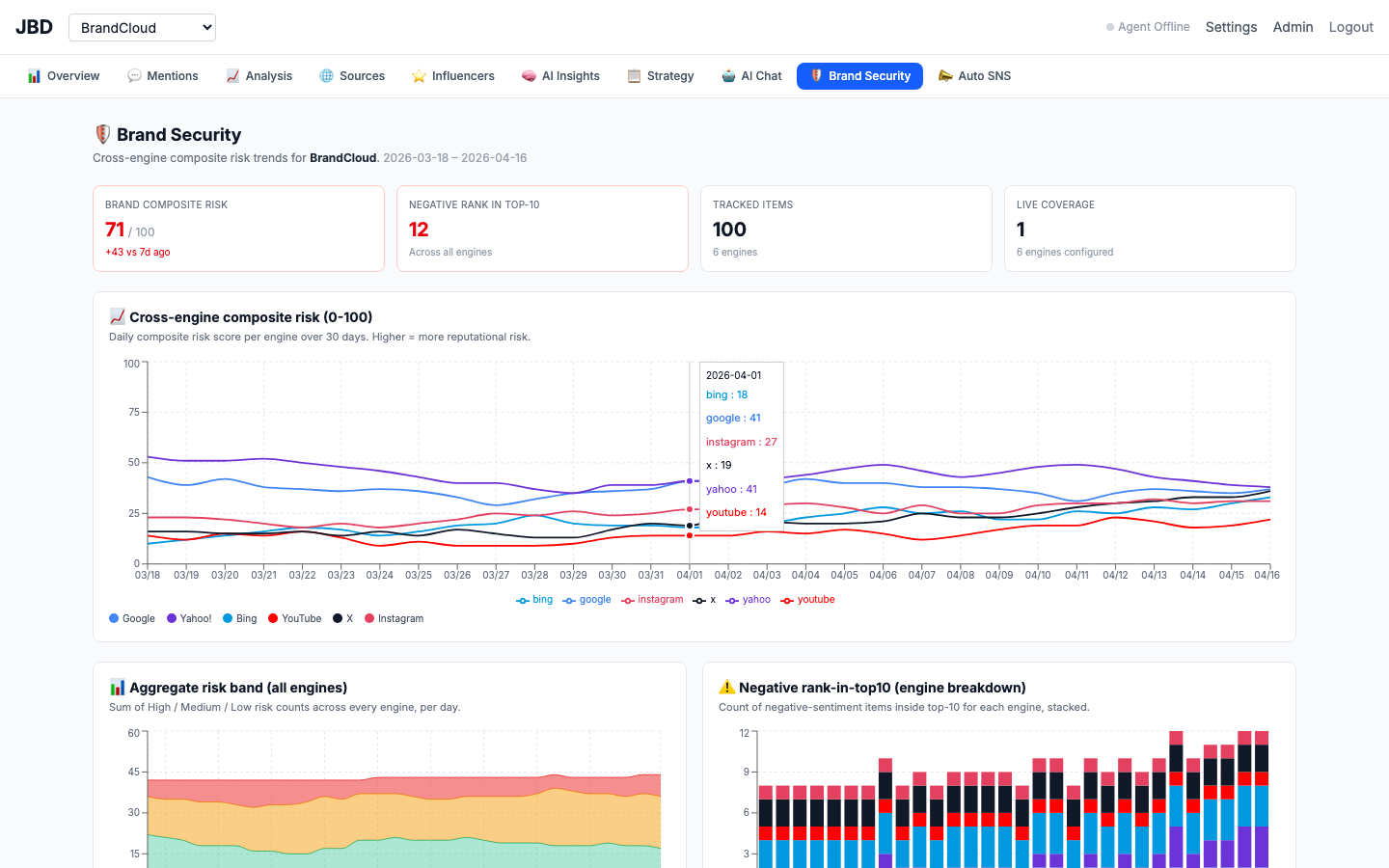This screenshot has width=1389, height=868.
Task: Open the AI Insights tab
Action: coord(560,76)
